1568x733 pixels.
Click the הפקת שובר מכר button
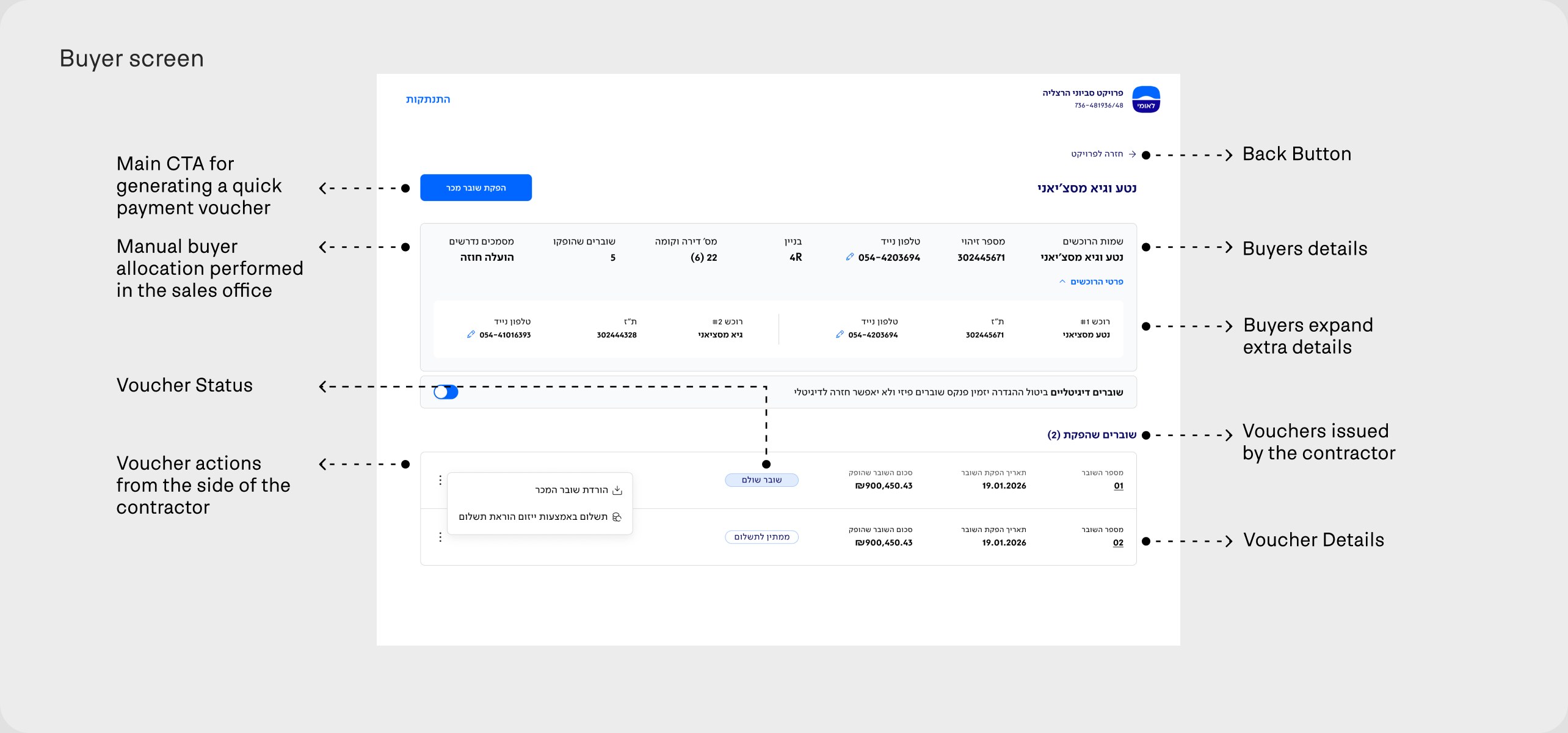click(x=476, y=188)
